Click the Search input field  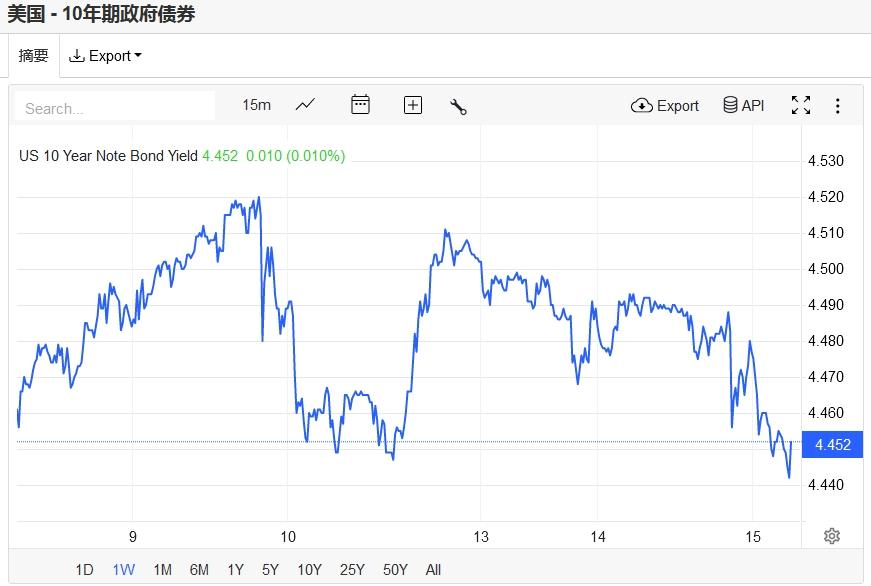[115, 108]
